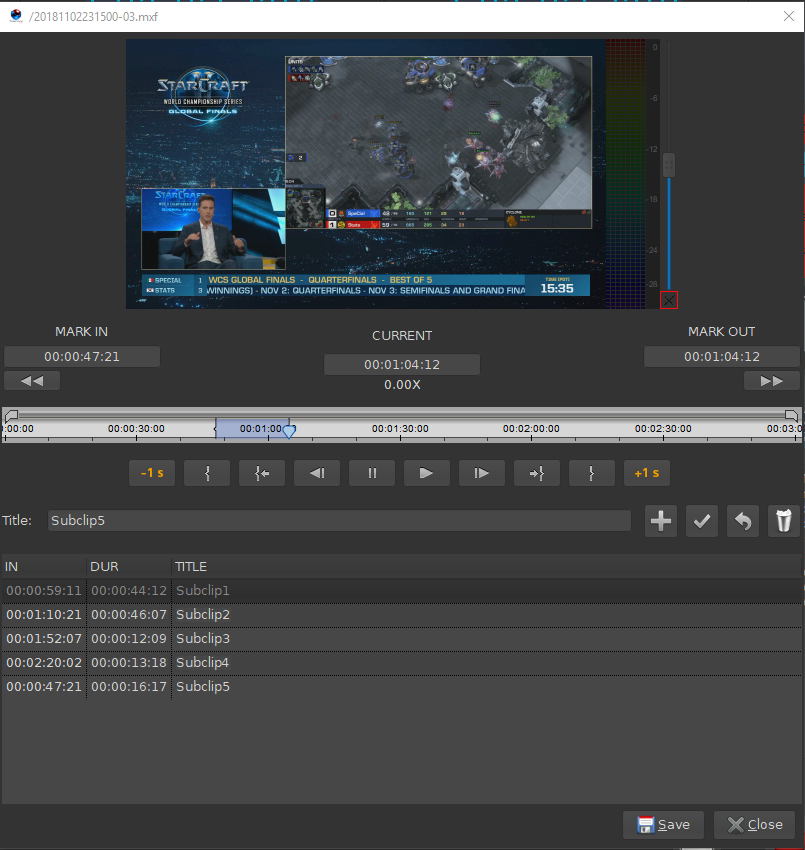Image resolution: width=805 pixels, height=850 pixels.
Task: Click the DUR column header
Action: pos(129,566)
